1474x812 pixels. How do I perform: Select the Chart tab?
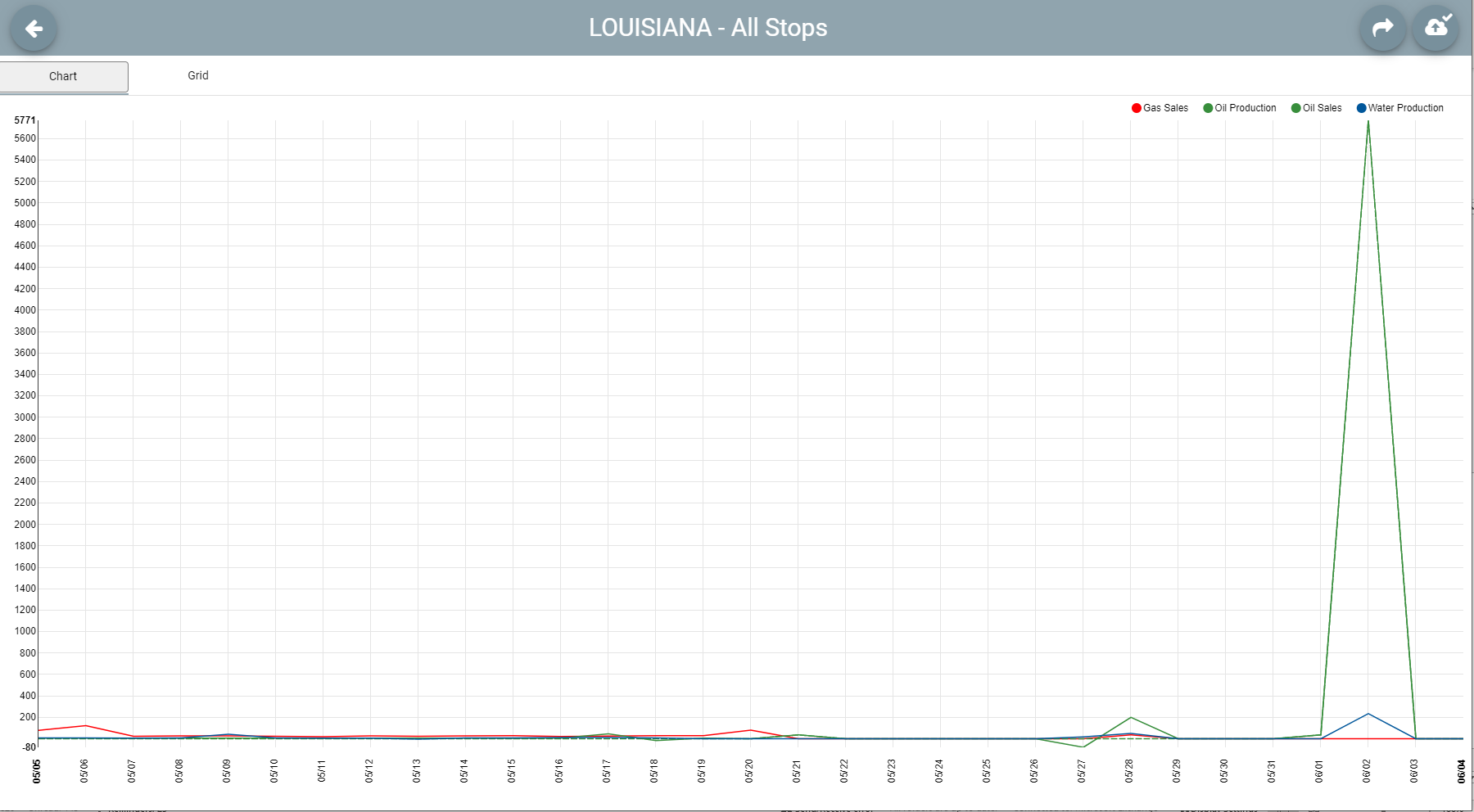[x=64, y=76]
